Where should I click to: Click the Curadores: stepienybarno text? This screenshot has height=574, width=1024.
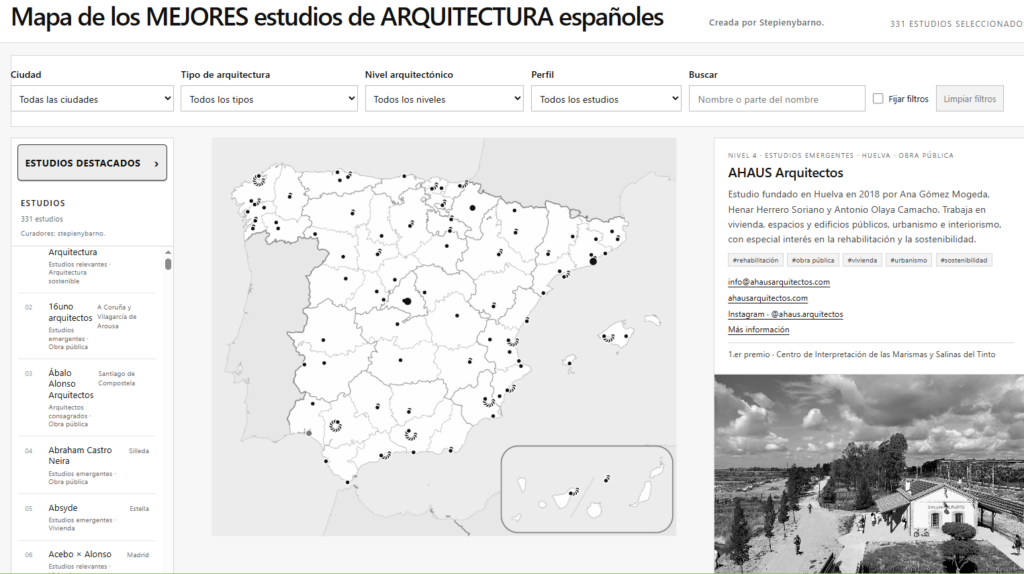pos(63,233)
